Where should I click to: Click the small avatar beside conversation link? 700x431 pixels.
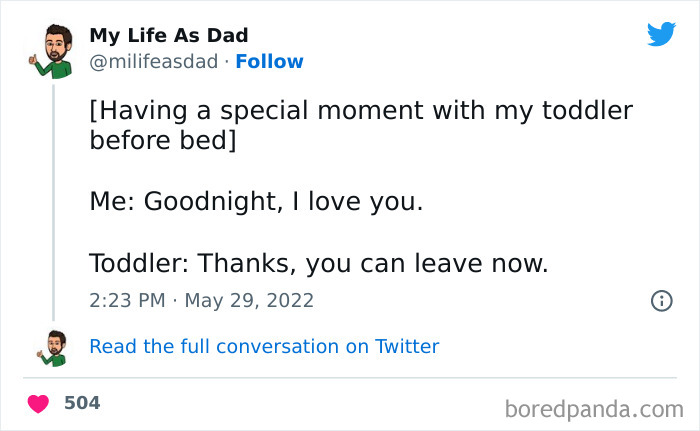54,347
